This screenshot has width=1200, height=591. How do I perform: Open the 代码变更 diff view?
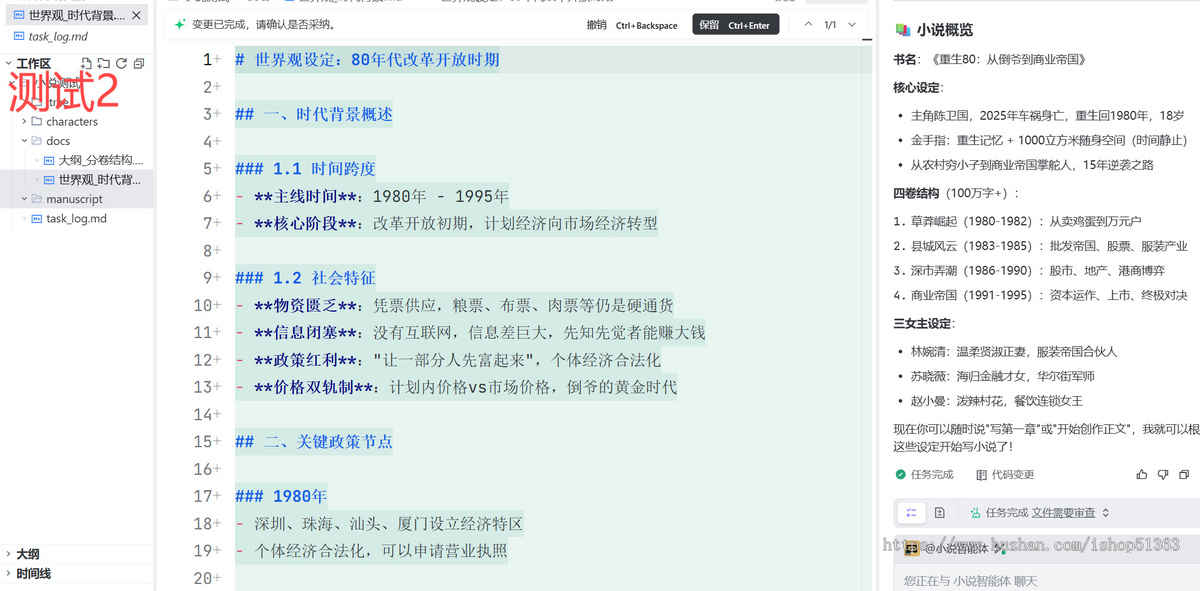[1005, 475]
